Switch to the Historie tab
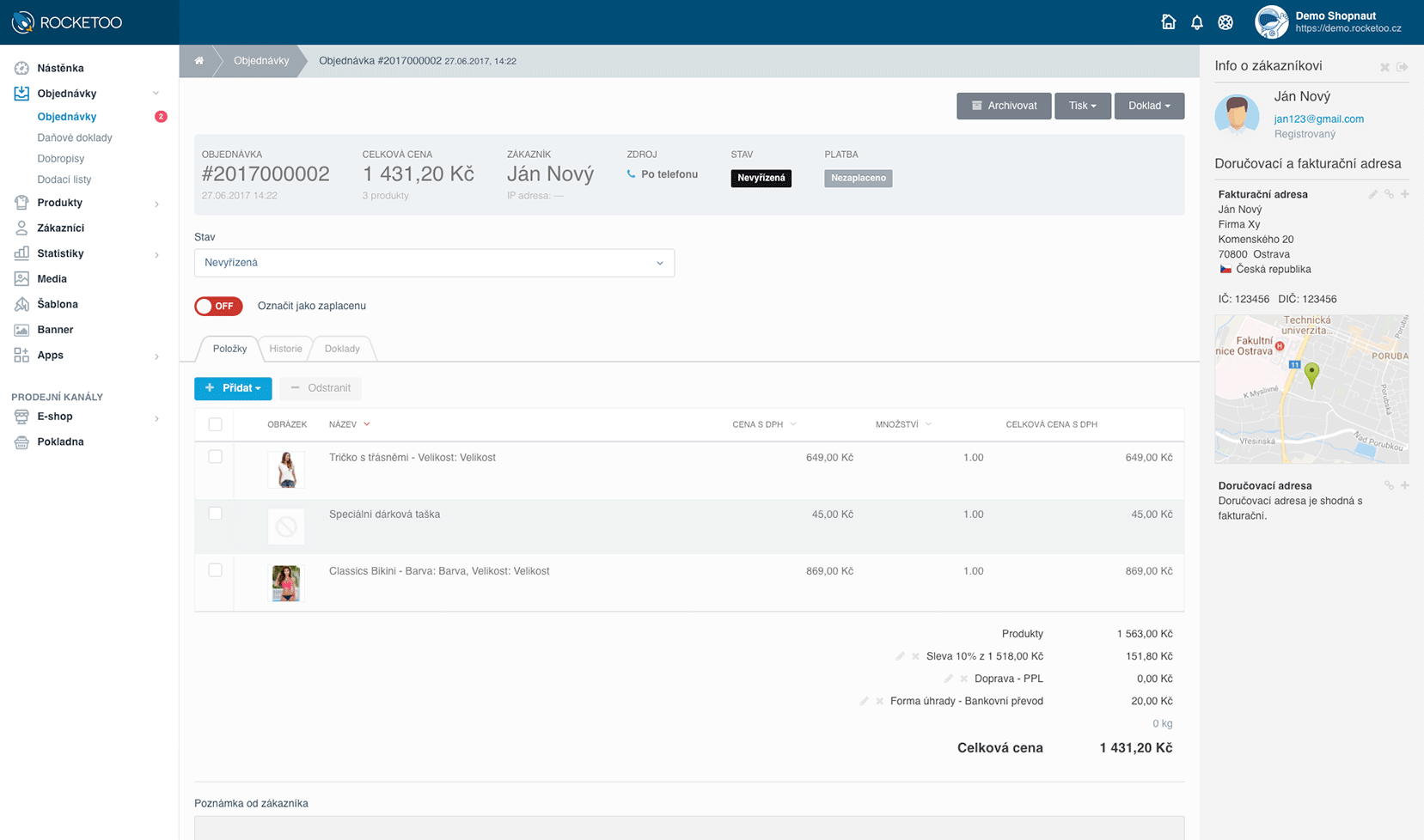The height and width of the screenshot is (840, 1424). [285, 349]
